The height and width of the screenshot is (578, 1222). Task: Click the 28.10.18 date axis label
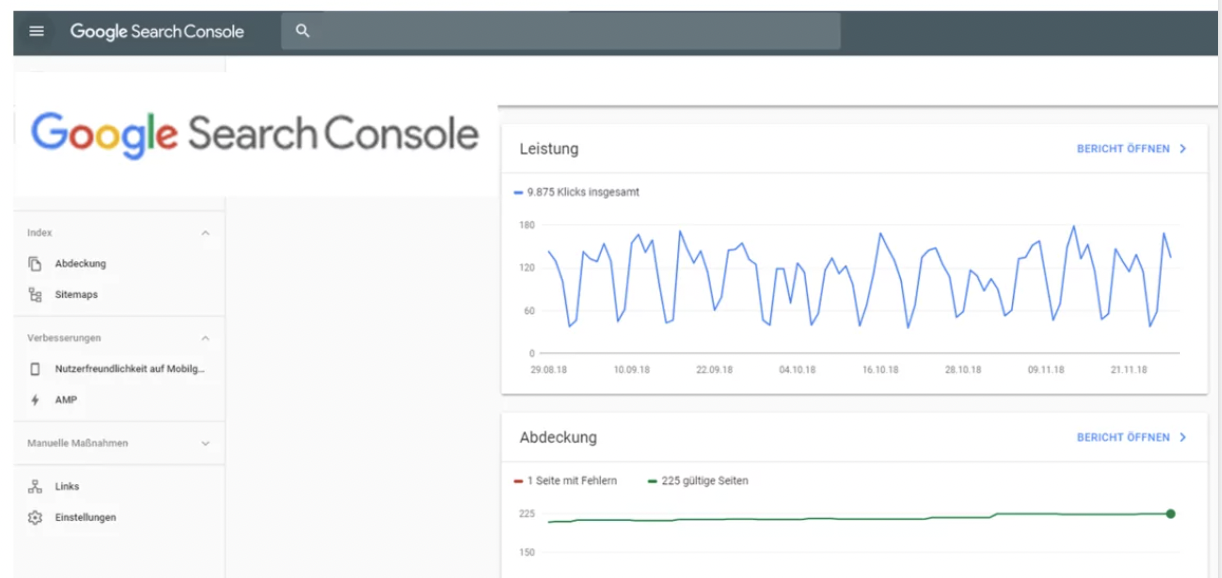964,370
